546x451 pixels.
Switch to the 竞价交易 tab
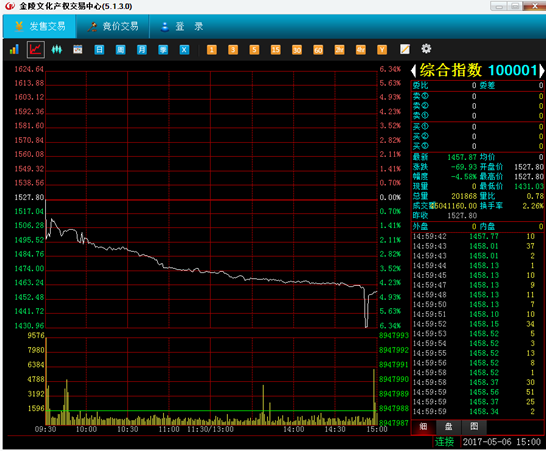pyautogui.click(x=113, y=26)
